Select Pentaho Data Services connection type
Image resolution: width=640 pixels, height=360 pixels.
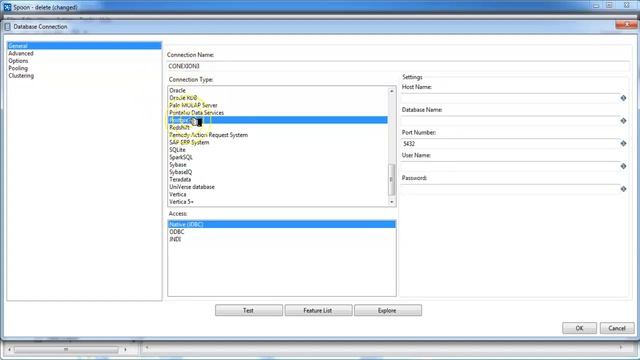coord(197,113)
